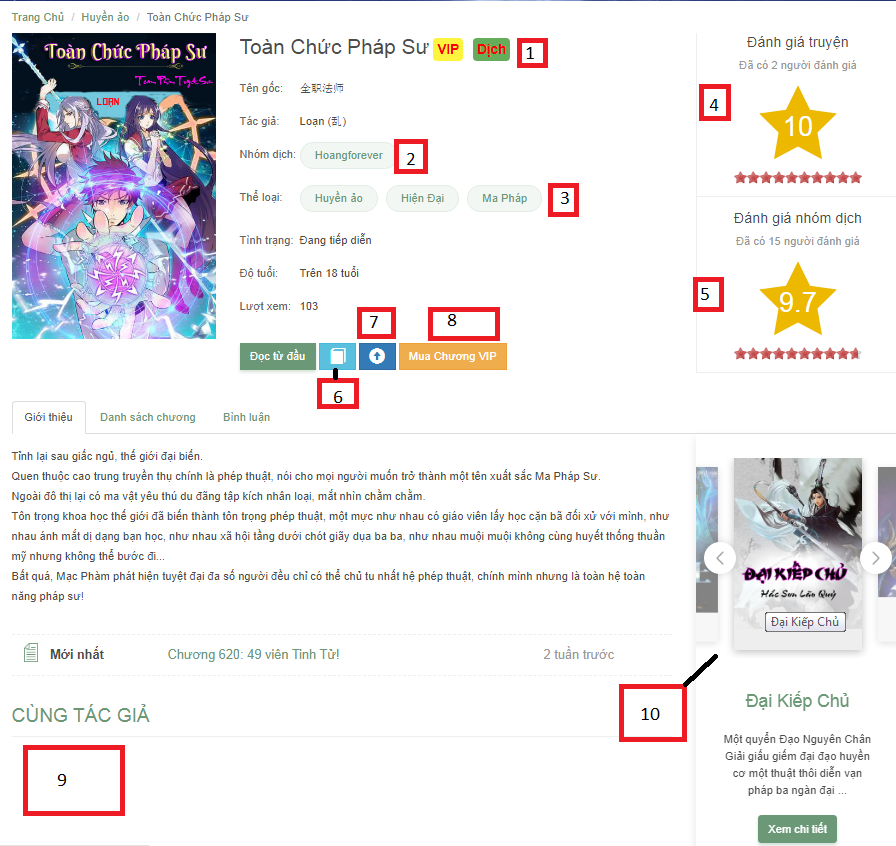Open Hoangforever translator group tag
This screenshot has width=896, height=846.
point(348,155)
